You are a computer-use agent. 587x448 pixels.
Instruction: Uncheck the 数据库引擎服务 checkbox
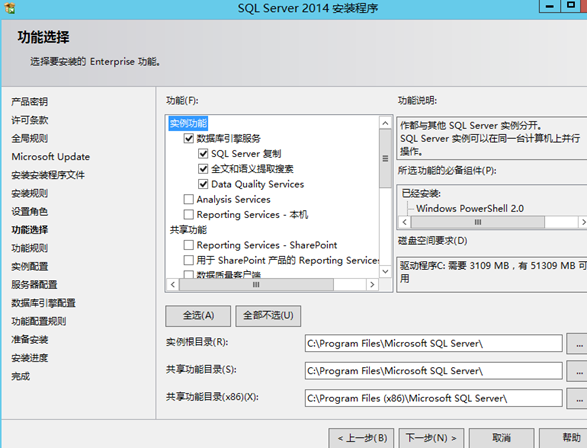point(189,138)
